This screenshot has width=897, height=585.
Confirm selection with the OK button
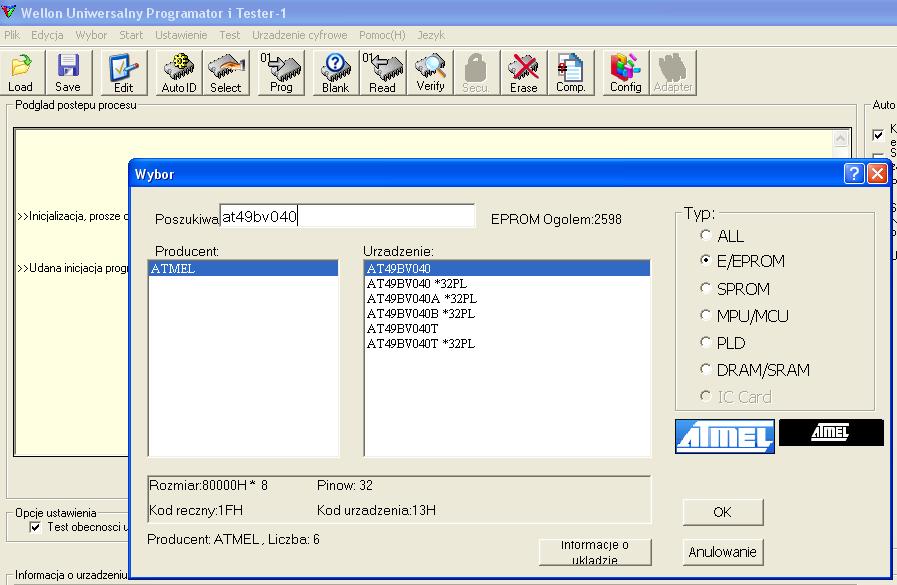(x=723, y=512)
